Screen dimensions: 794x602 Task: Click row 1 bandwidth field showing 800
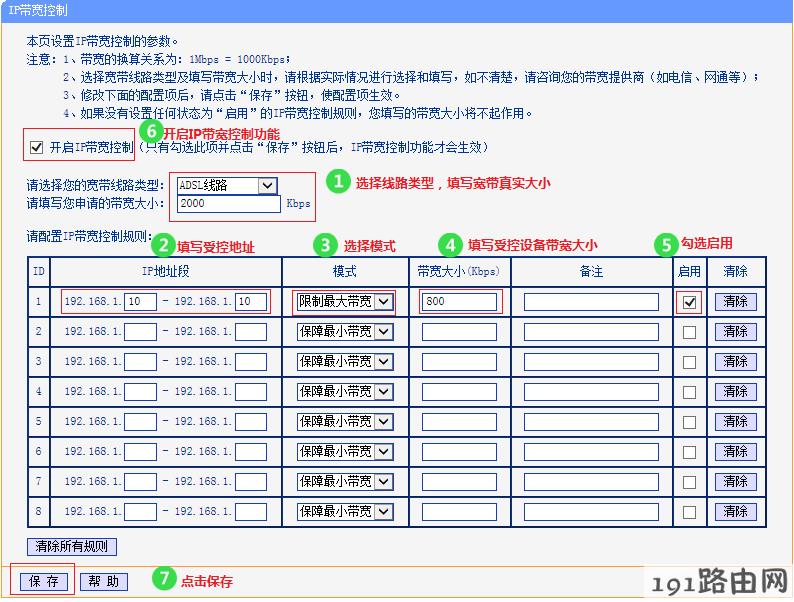pos(459,302)
